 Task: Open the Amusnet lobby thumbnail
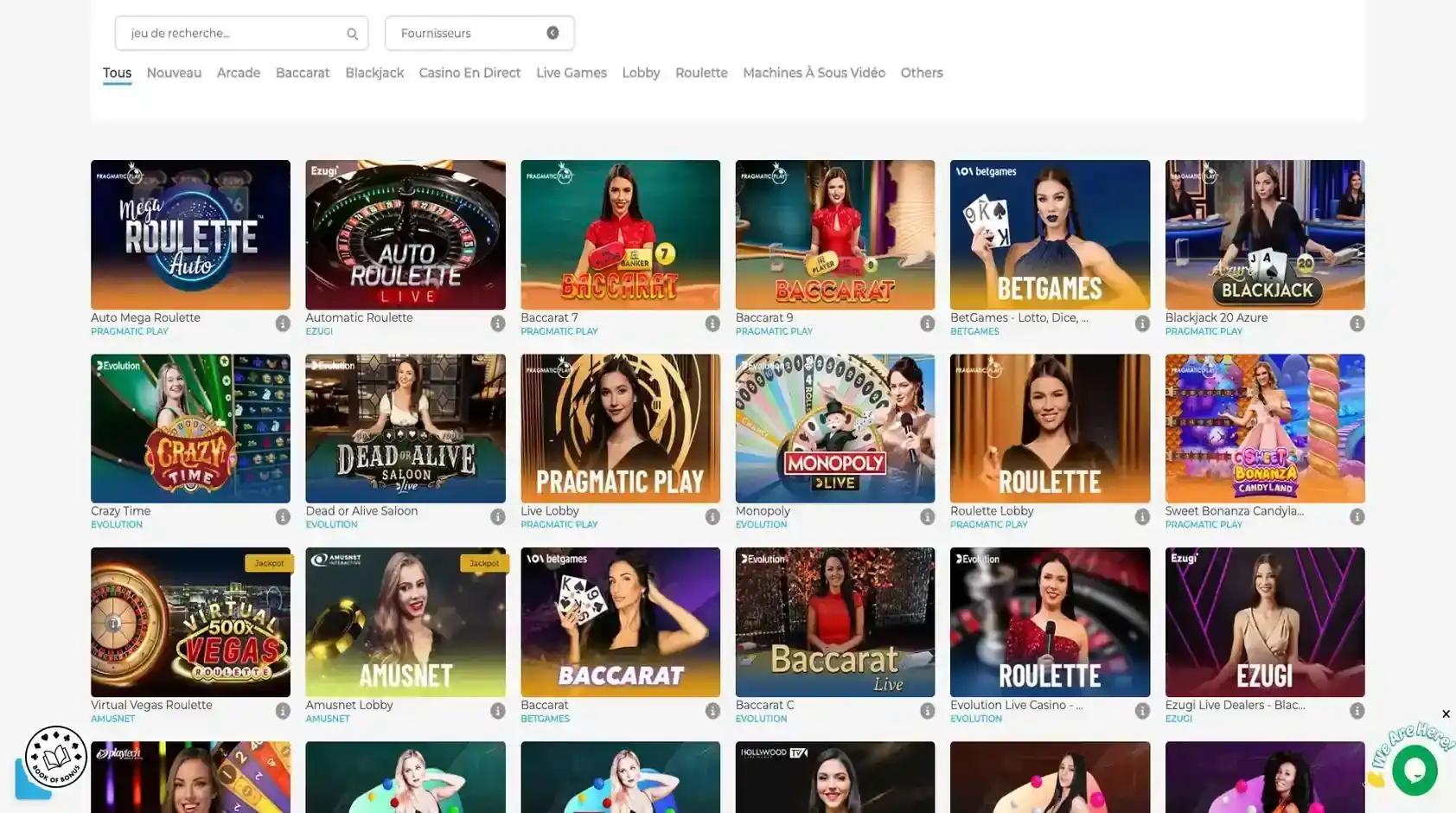(406, 622)
